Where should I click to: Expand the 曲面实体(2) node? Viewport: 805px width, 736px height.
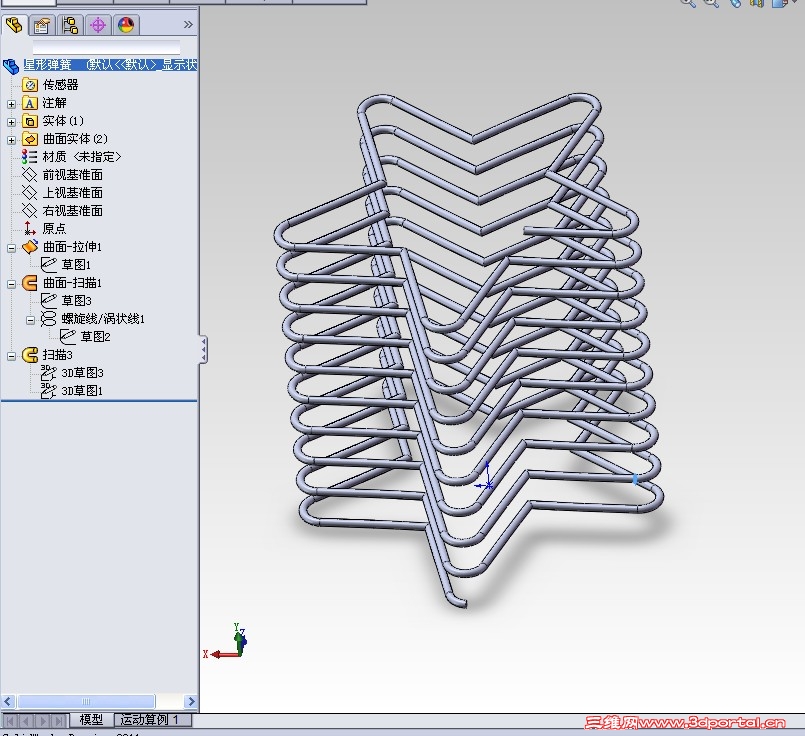pos(11,140)
